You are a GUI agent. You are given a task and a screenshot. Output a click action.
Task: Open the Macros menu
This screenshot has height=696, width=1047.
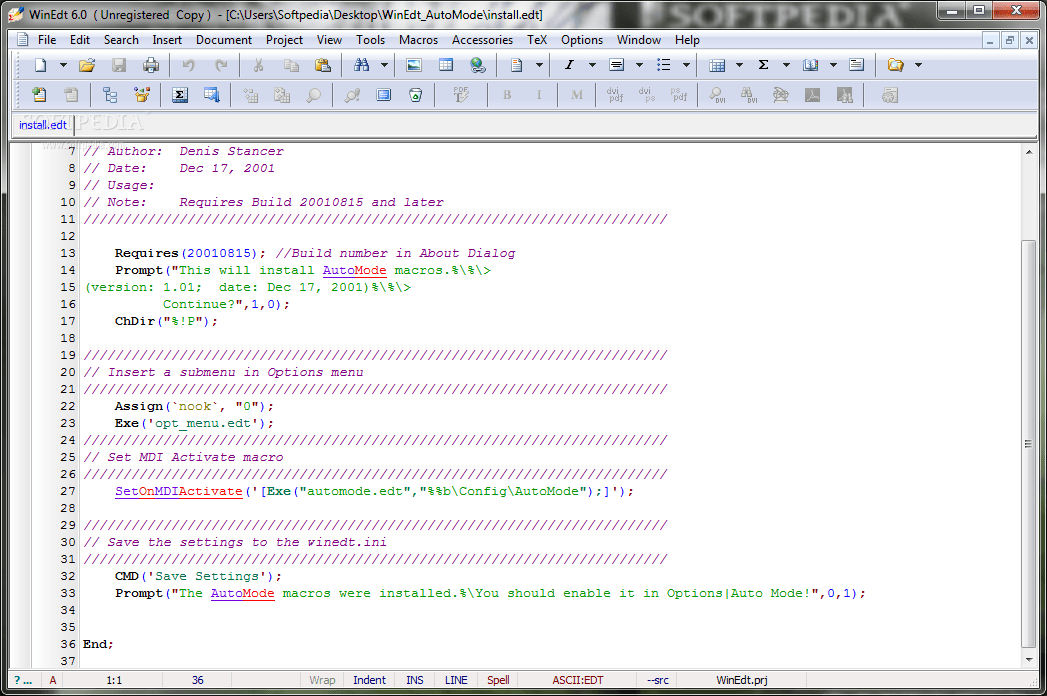[418, 40]
